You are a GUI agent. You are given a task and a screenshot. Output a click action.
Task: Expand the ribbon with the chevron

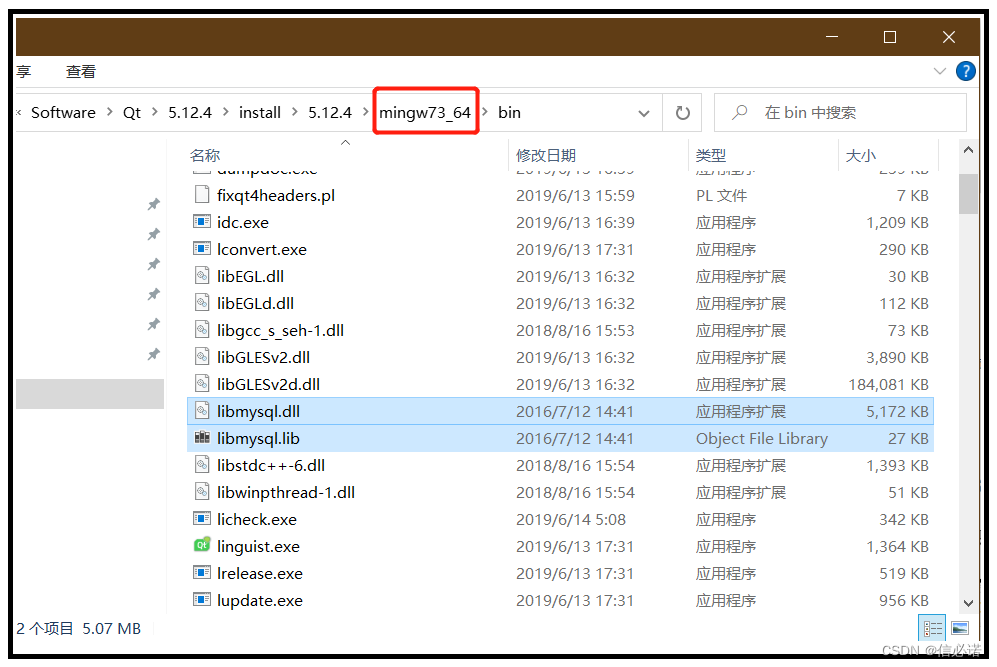tap(939, 71)
